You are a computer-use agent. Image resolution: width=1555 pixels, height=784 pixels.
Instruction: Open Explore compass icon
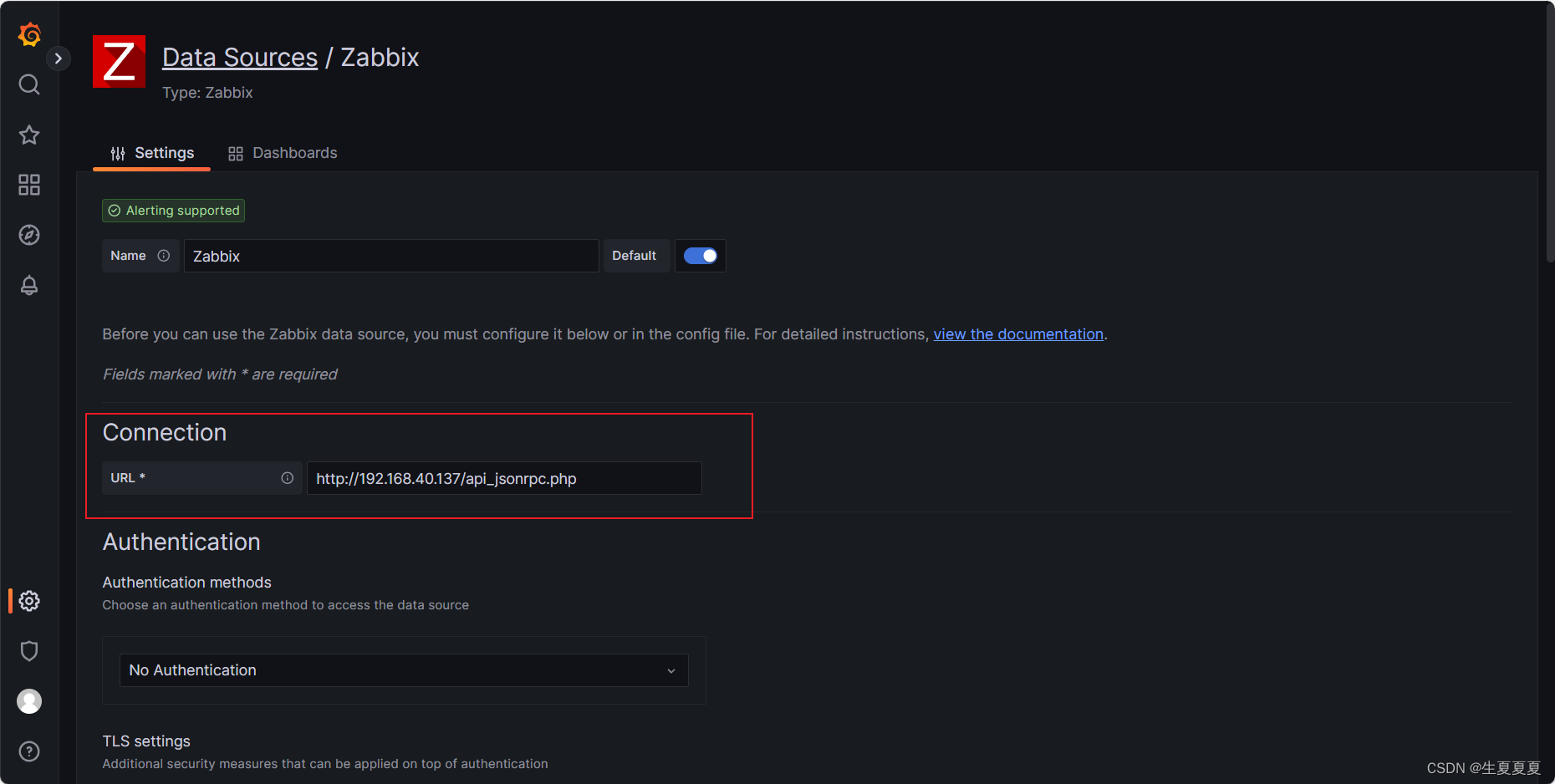coord(29,235)
